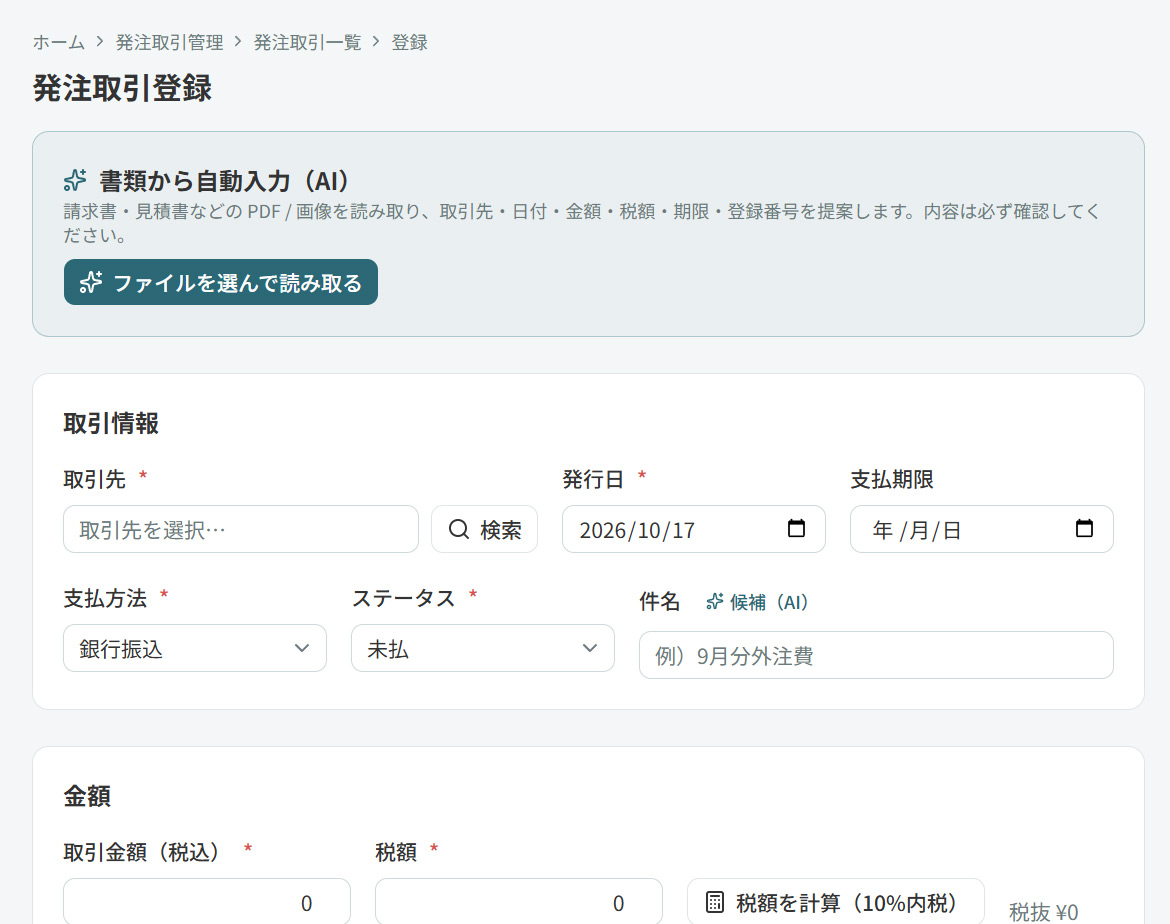Click the calculator icon in 税額を計算 button
The width and height of the screenshot is (1170, 924).
715,902
